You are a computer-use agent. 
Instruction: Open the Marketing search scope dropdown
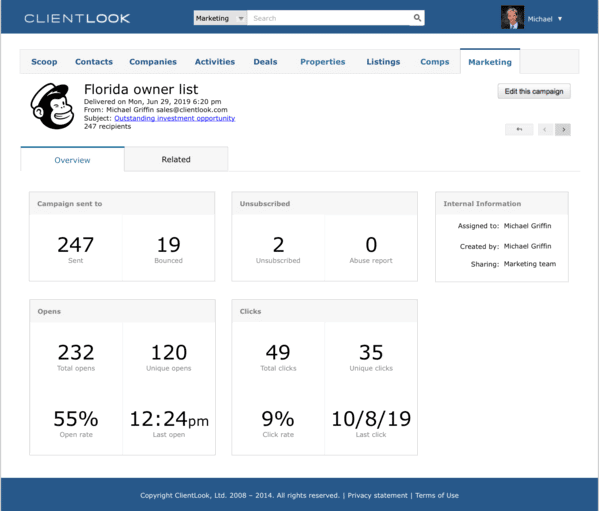(220, 18)
